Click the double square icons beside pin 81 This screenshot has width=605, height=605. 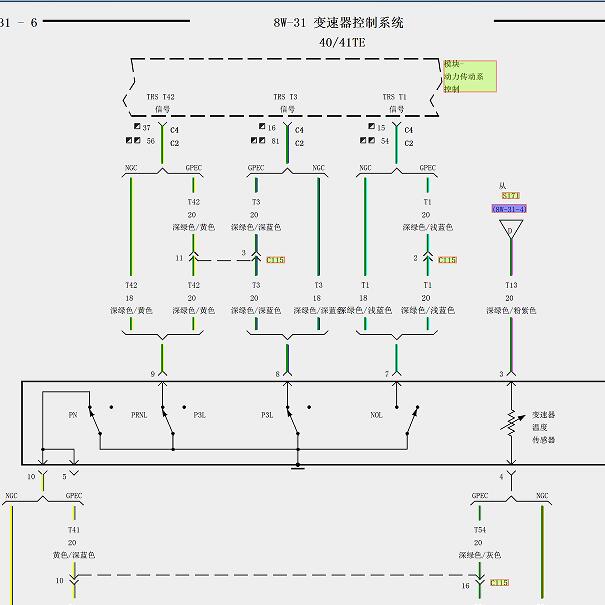coord(258,140)
